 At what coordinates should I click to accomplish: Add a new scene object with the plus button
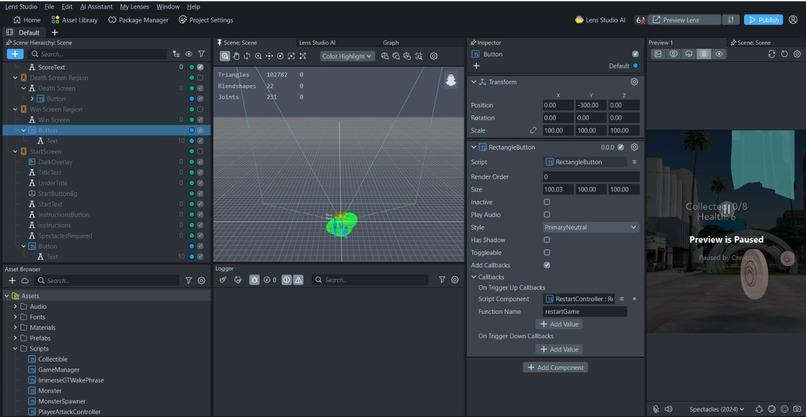15,54
